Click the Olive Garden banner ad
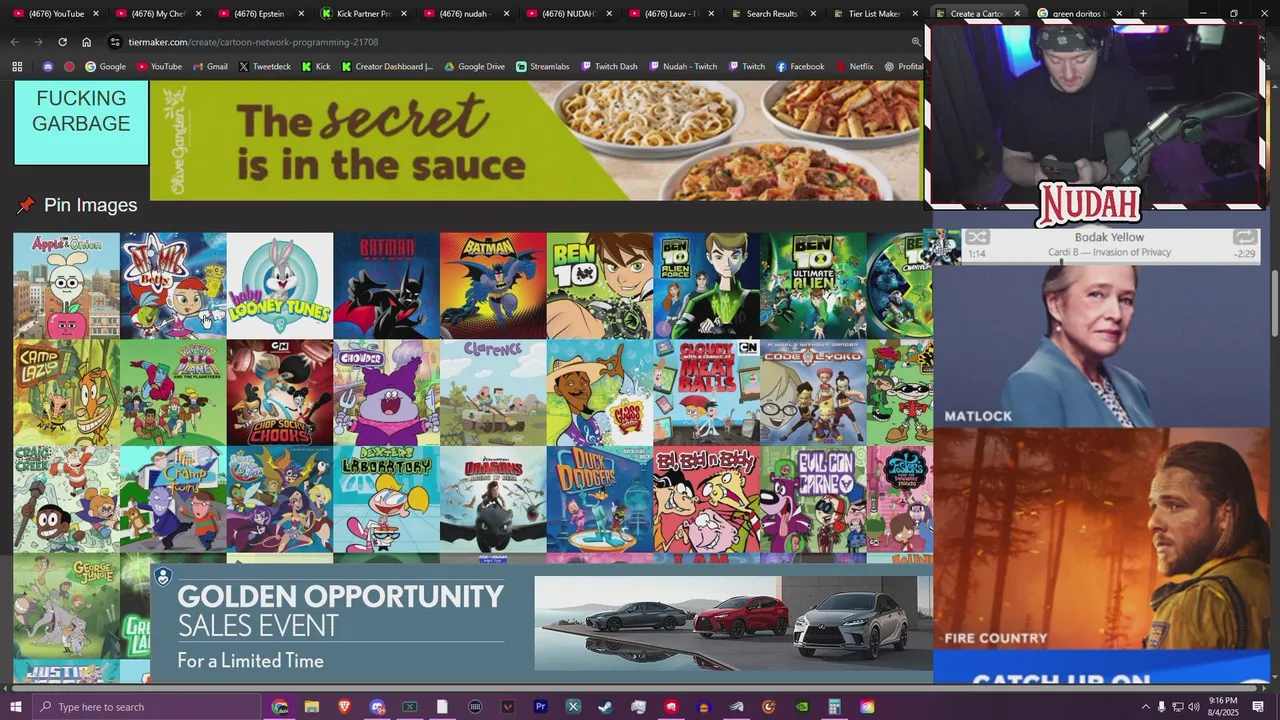The width and height of the screenshot is (1280, 720). (x=536, y=140)
